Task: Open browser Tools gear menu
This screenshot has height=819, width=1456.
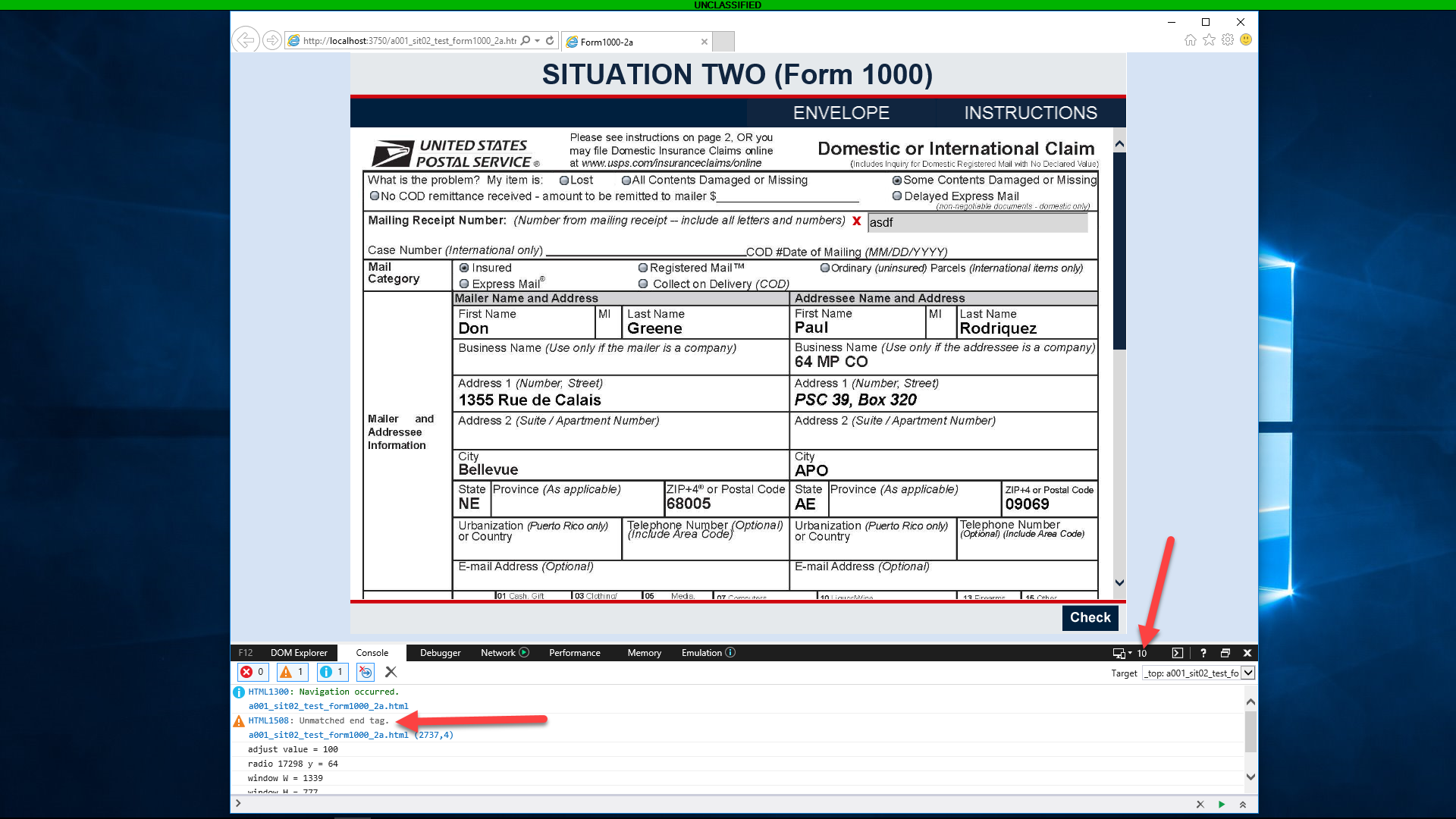Action: point(1227,40)
